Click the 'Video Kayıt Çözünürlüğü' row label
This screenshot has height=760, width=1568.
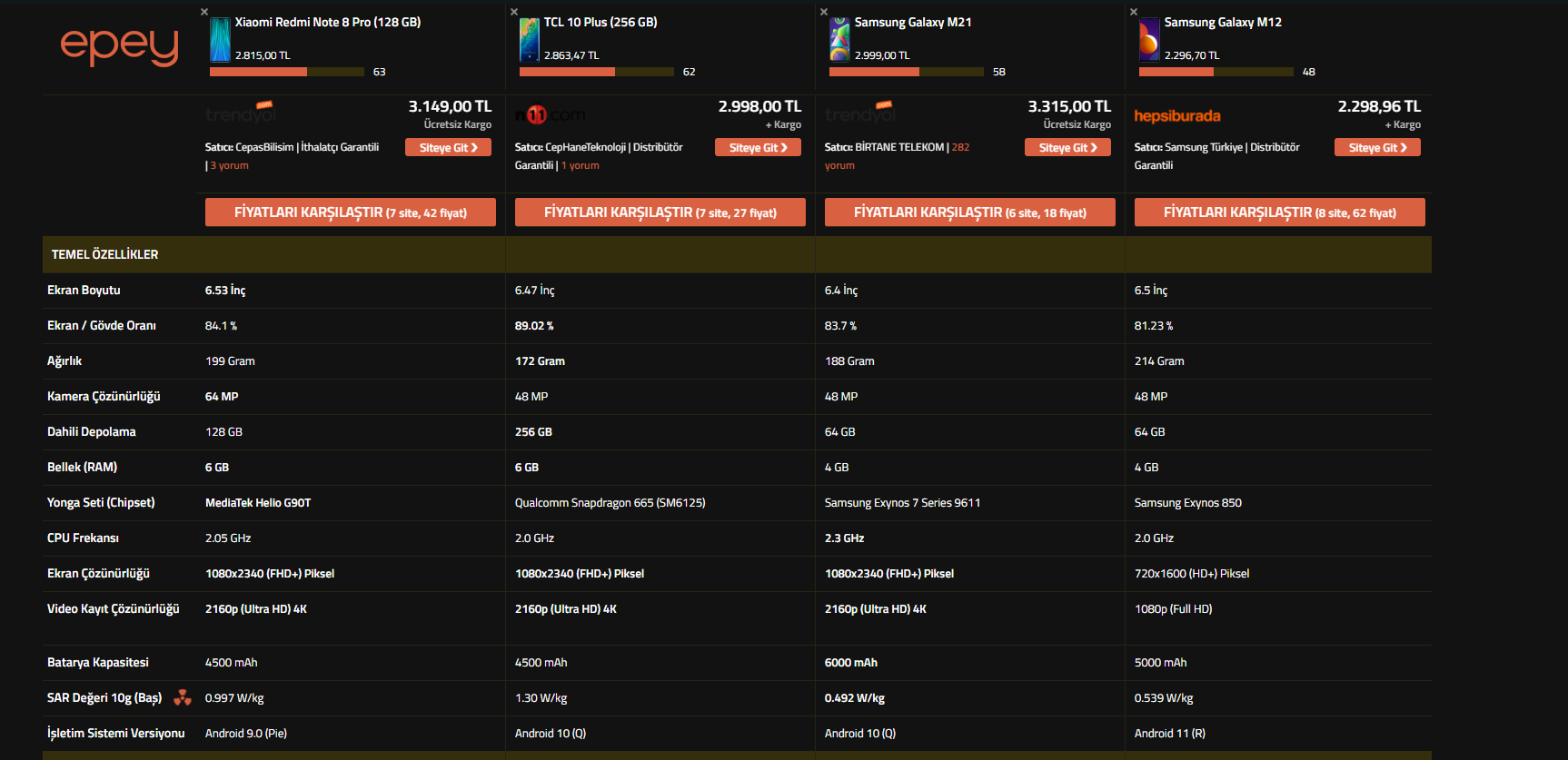pos(114,608)
